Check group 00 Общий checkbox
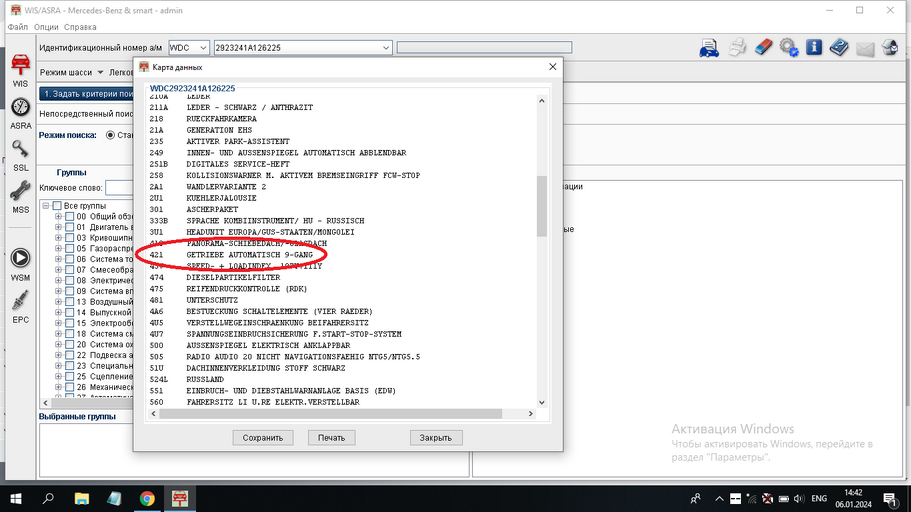The width and height of the screenshot is (911, 512). click(70, 216)
